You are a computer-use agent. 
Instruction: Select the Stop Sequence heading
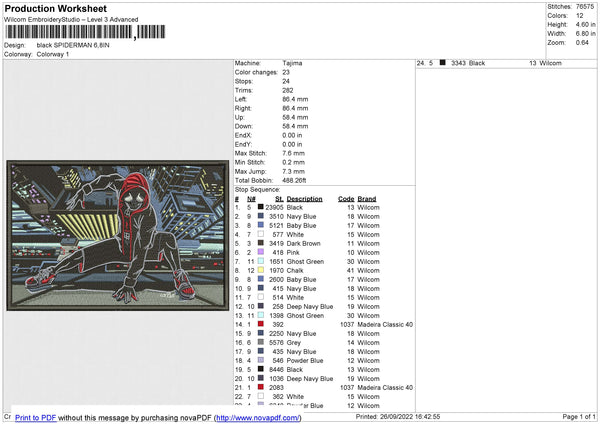point(258,190)
